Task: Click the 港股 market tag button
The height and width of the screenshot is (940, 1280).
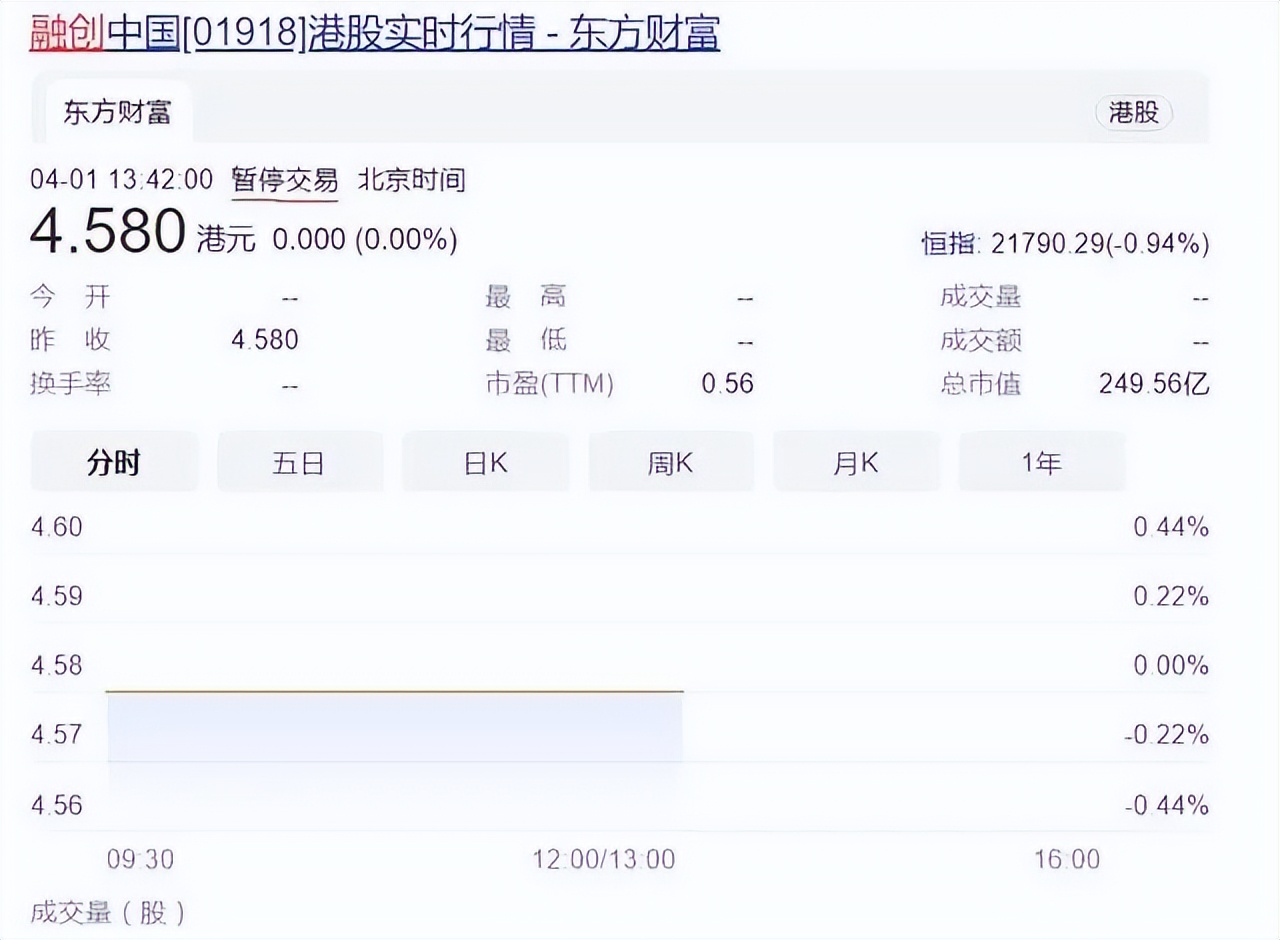Action: [1134, 112]
